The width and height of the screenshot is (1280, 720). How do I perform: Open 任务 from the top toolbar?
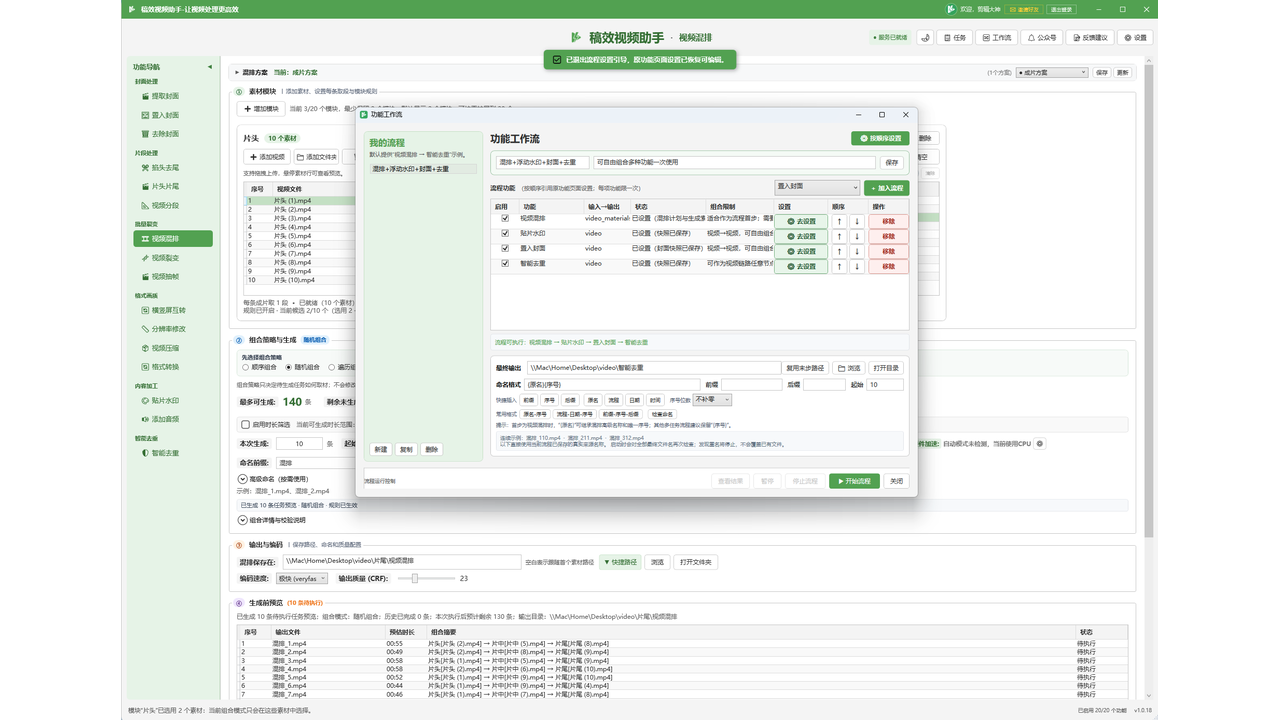955,37
